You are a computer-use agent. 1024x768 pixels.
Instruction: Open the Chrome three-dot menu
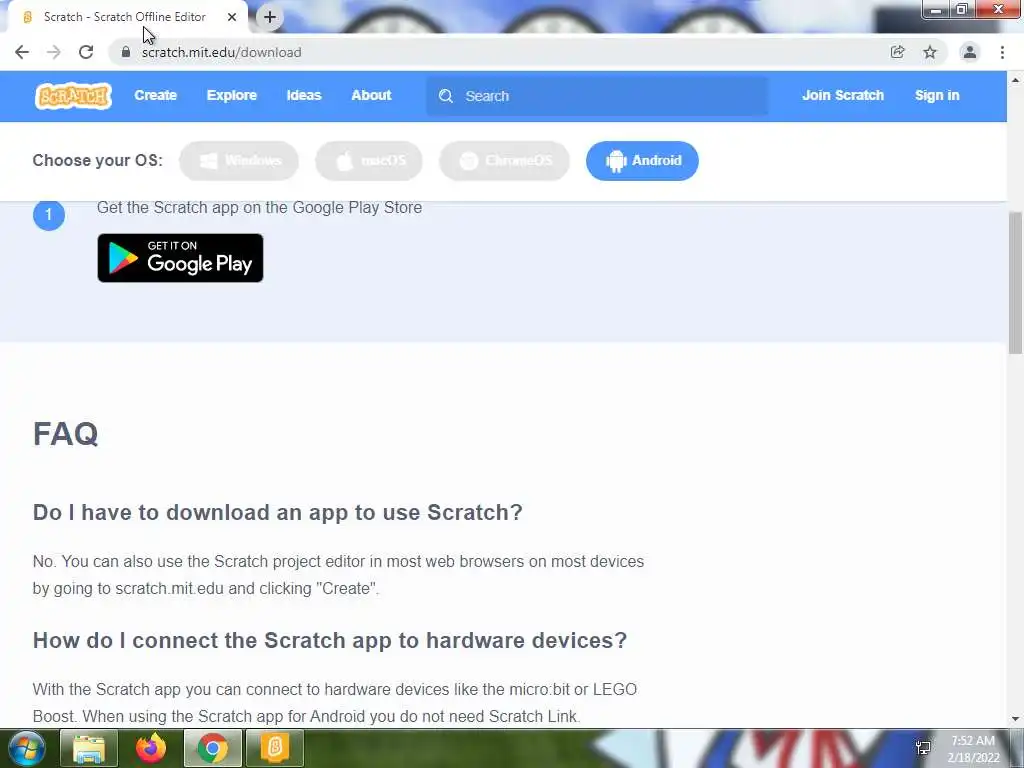[x=1002, y=52]
